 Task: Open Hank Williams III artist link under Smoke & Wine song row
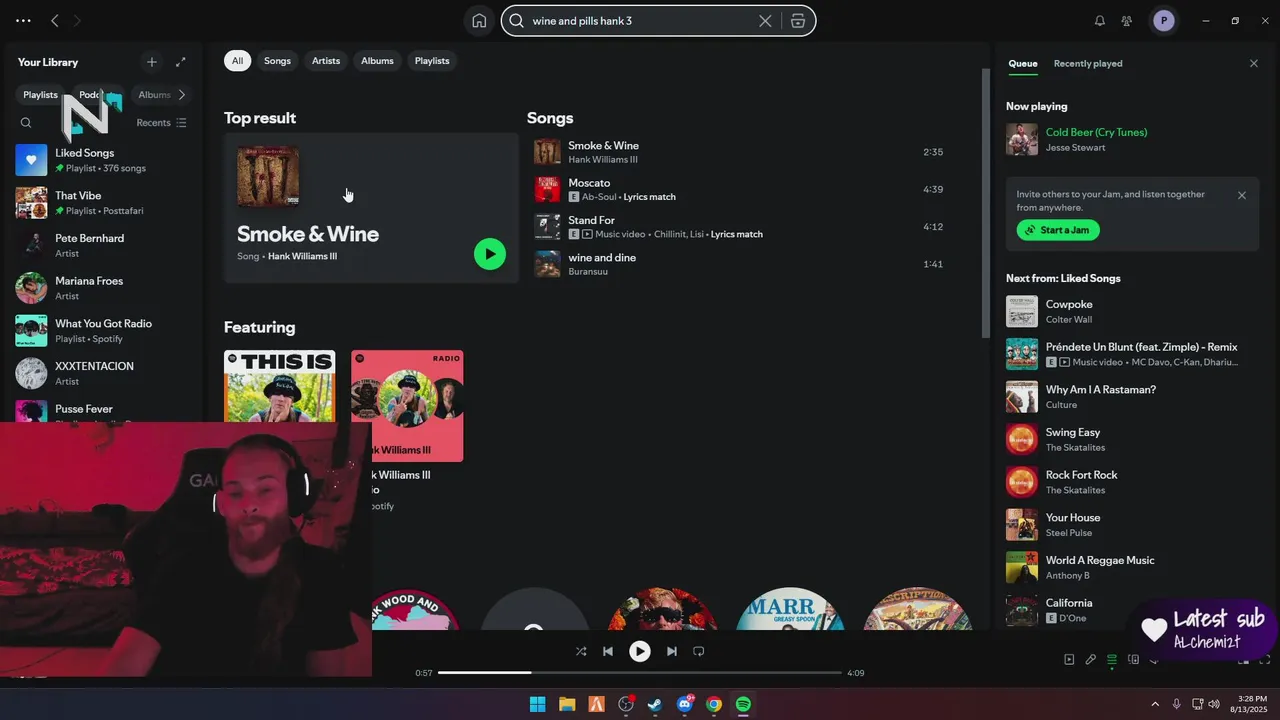click(603, 160)
